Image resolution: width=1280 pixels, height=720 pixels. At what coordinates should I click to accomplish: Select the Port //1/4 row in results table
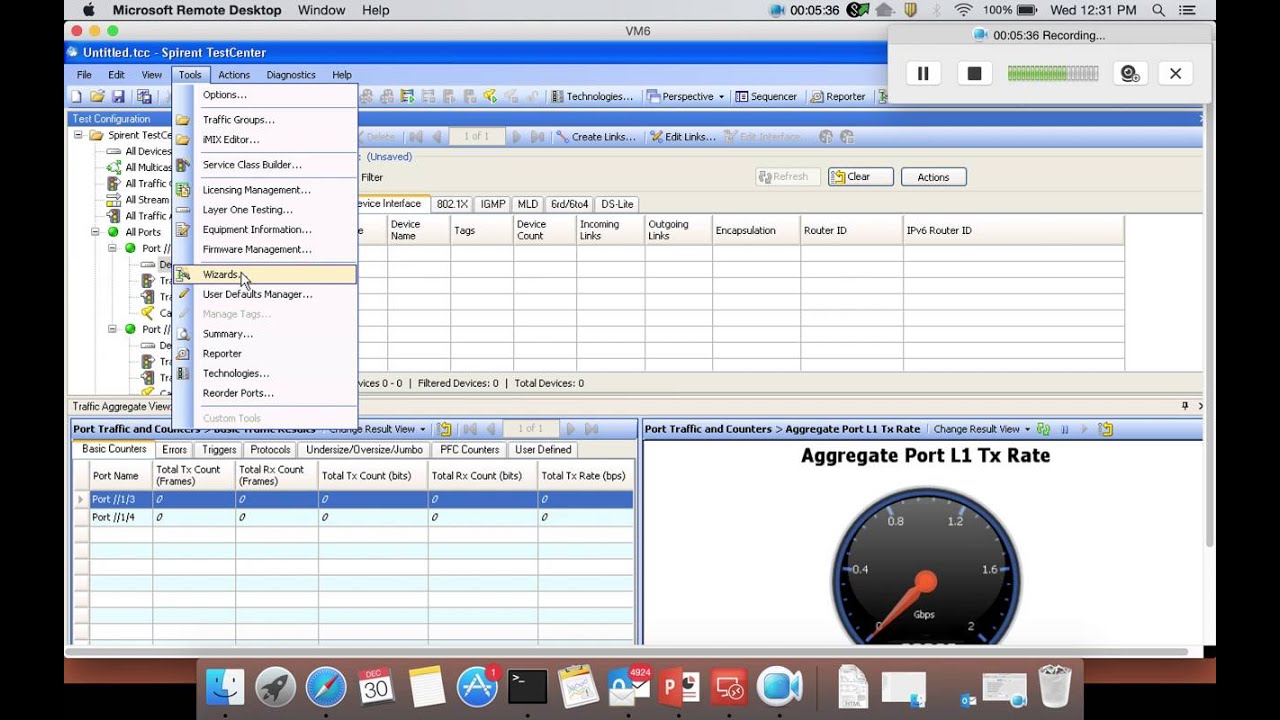pos(353,518)
